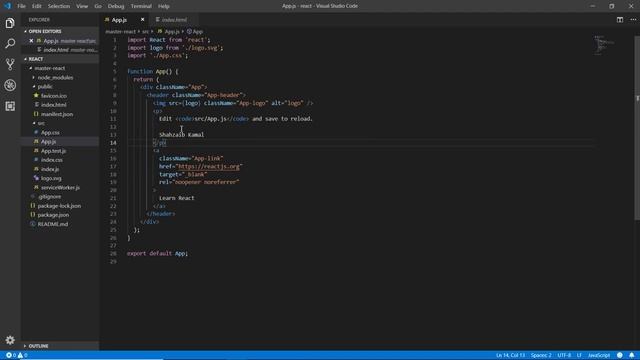640x360 pixels.
Task: Open logo.svg in the explorer
Action: coord(51,178)
